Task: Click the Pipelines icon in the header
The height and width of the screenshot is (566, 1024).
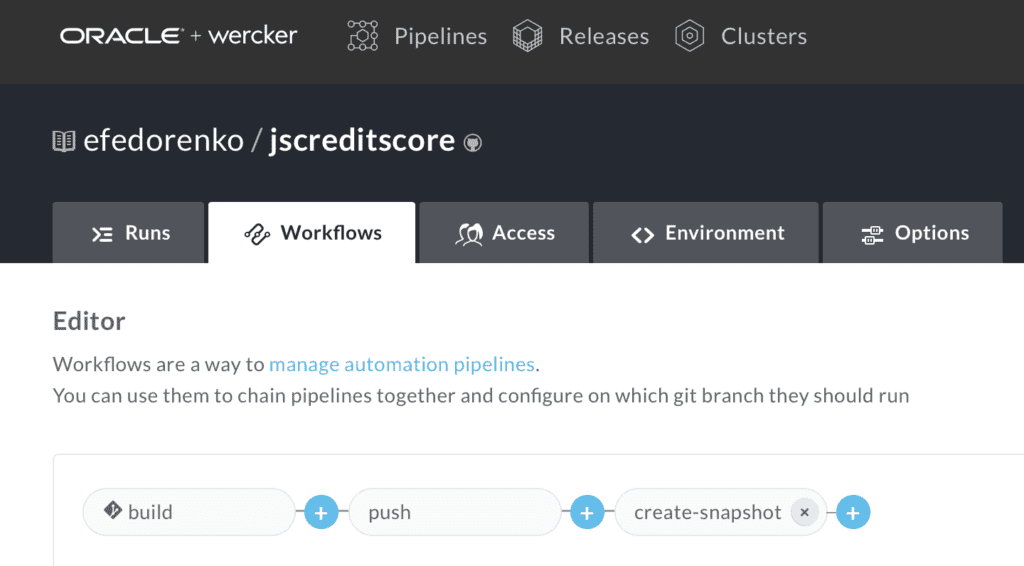Action: coord(362,35)
